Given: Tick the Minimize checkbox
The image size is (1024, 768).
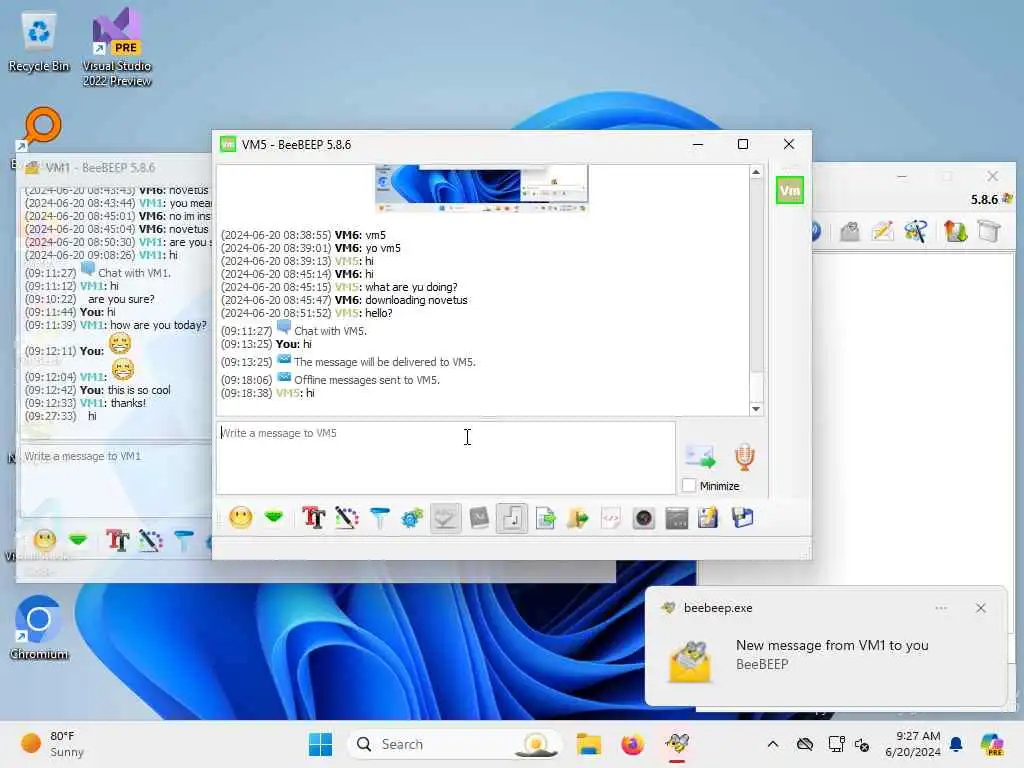Looking at the screenshot, I should point(689,486).
